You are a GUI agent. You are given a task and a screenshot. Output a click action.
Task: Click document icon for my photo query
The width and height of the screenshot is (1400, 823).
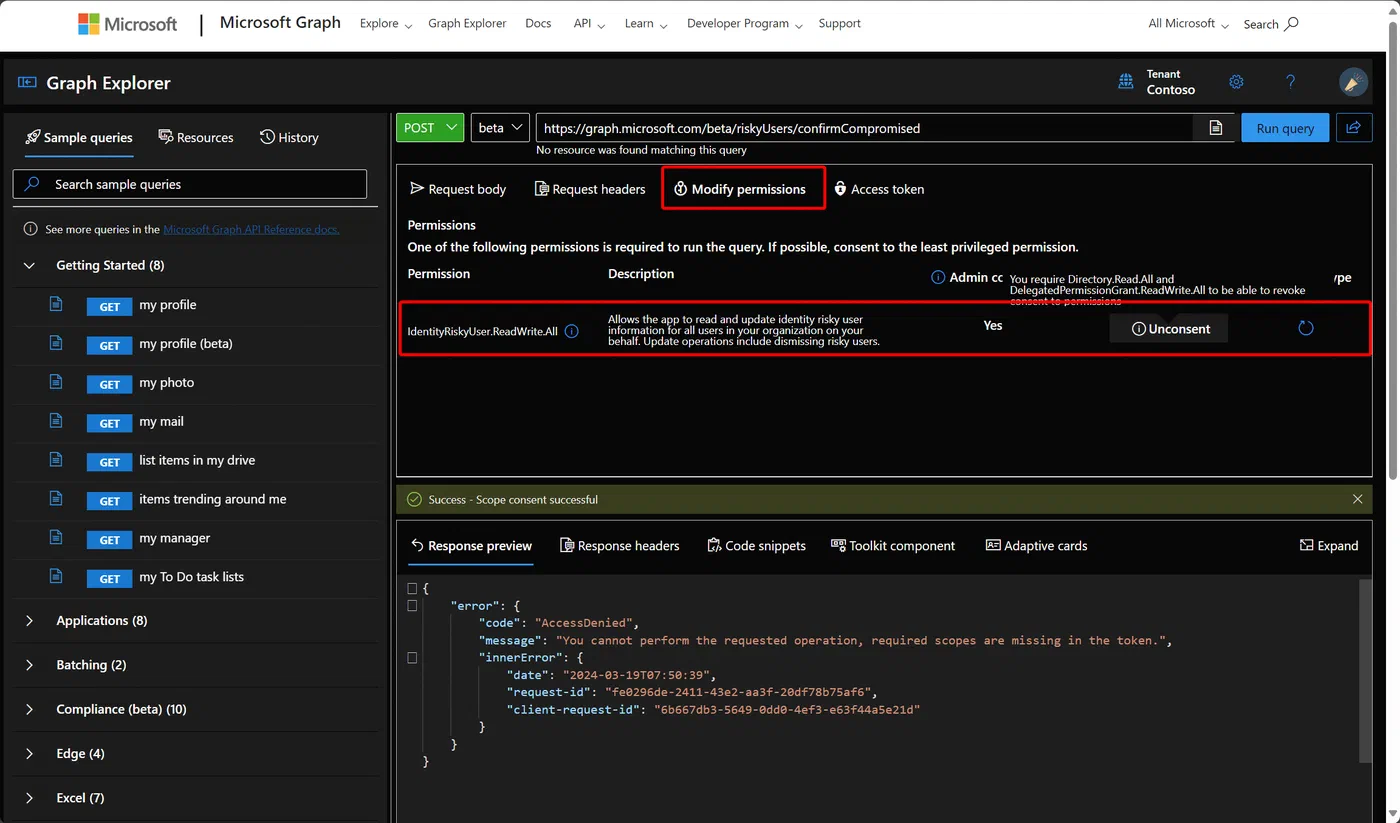(56, 382)
